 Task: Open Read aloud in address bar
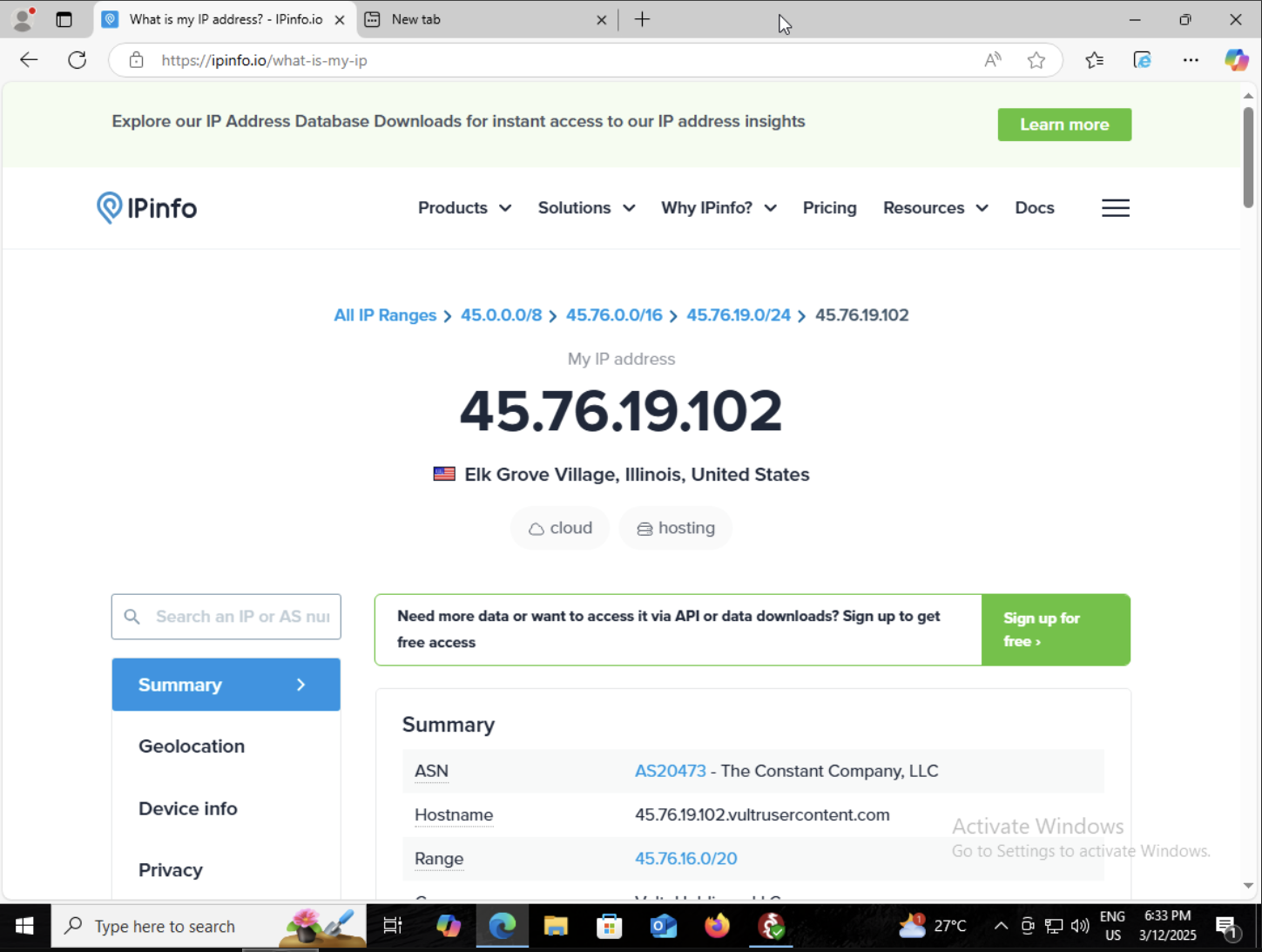coord(993,60)
